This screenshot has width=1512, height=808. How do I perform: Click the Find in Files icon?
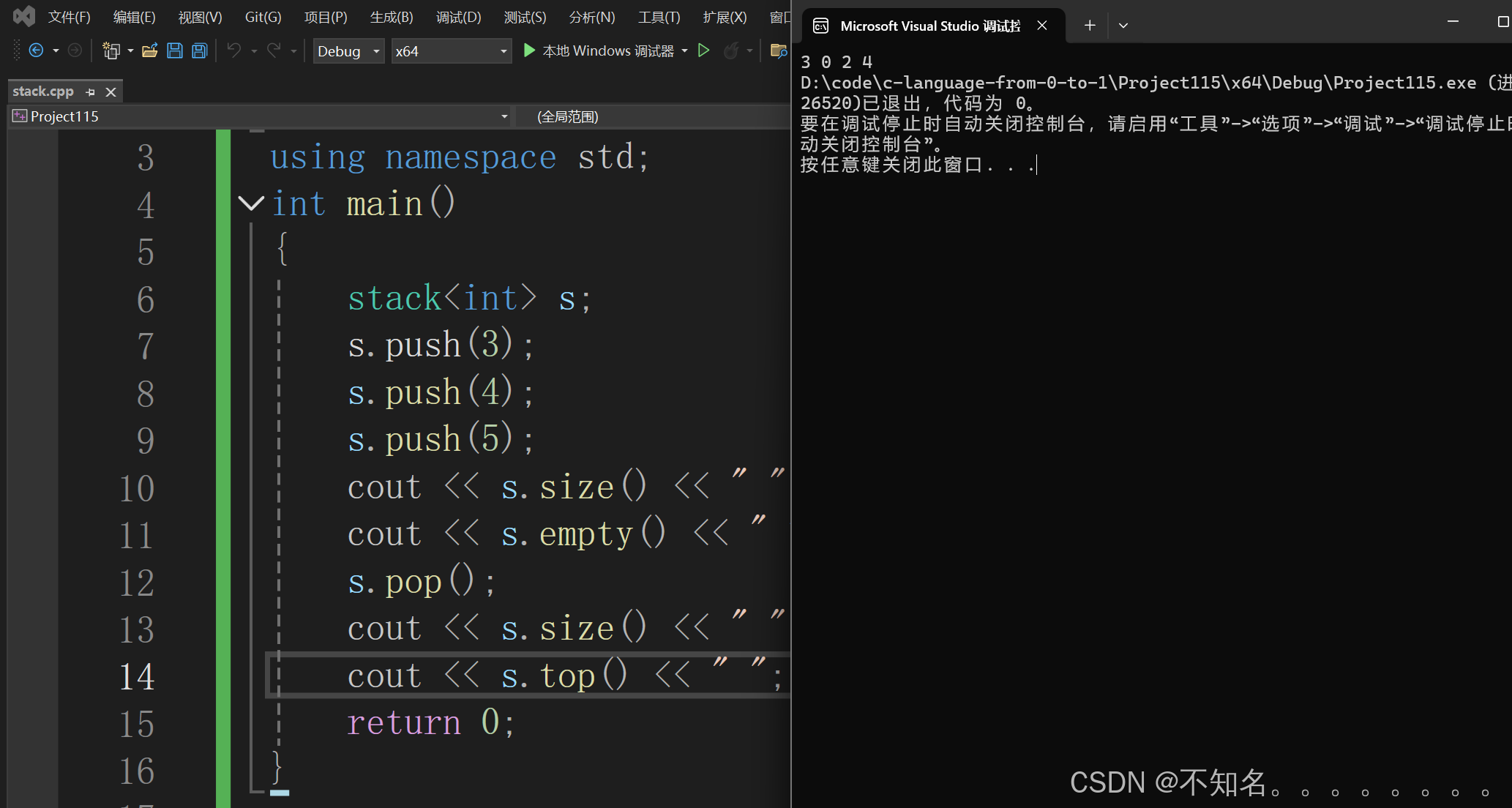point(778,50)
